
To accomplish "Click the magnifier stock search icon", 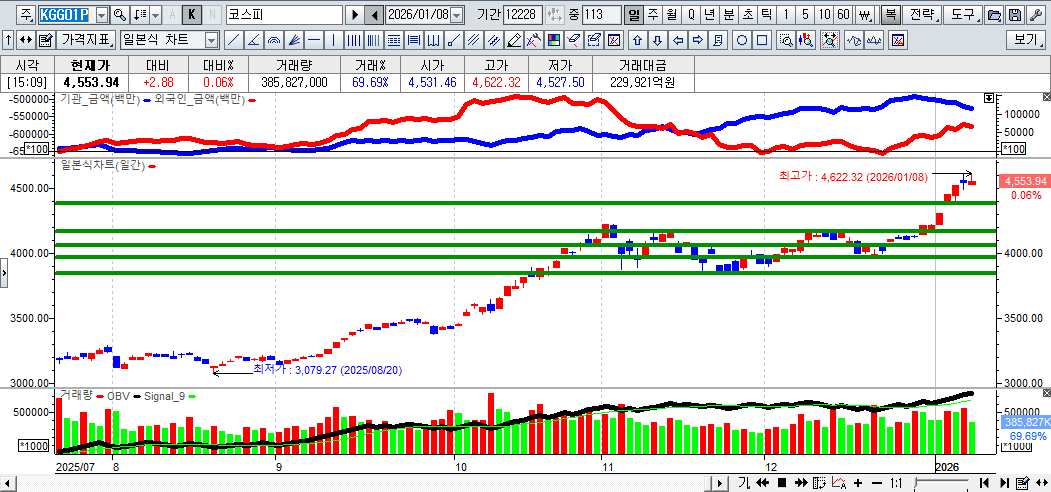I will [x=119, y=15].
